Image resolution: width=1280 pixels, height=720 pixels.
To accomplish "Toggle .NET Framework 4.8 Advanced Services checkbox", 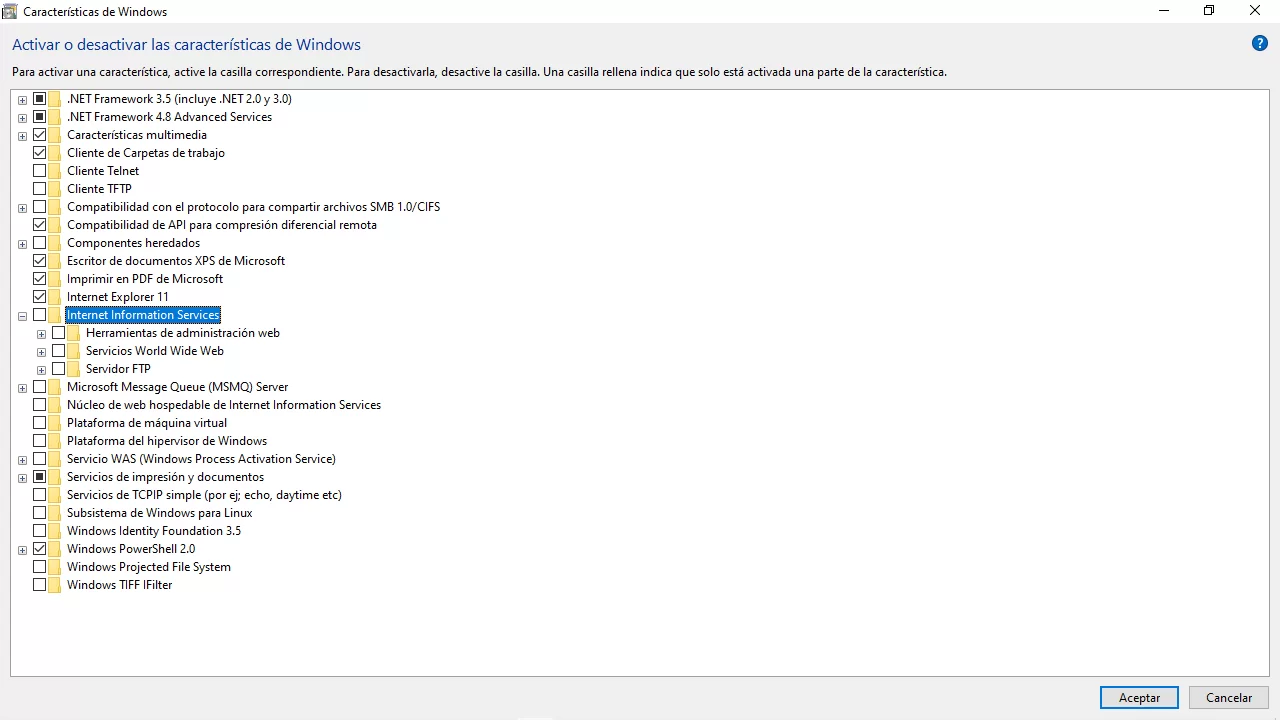I will point(40,117).
